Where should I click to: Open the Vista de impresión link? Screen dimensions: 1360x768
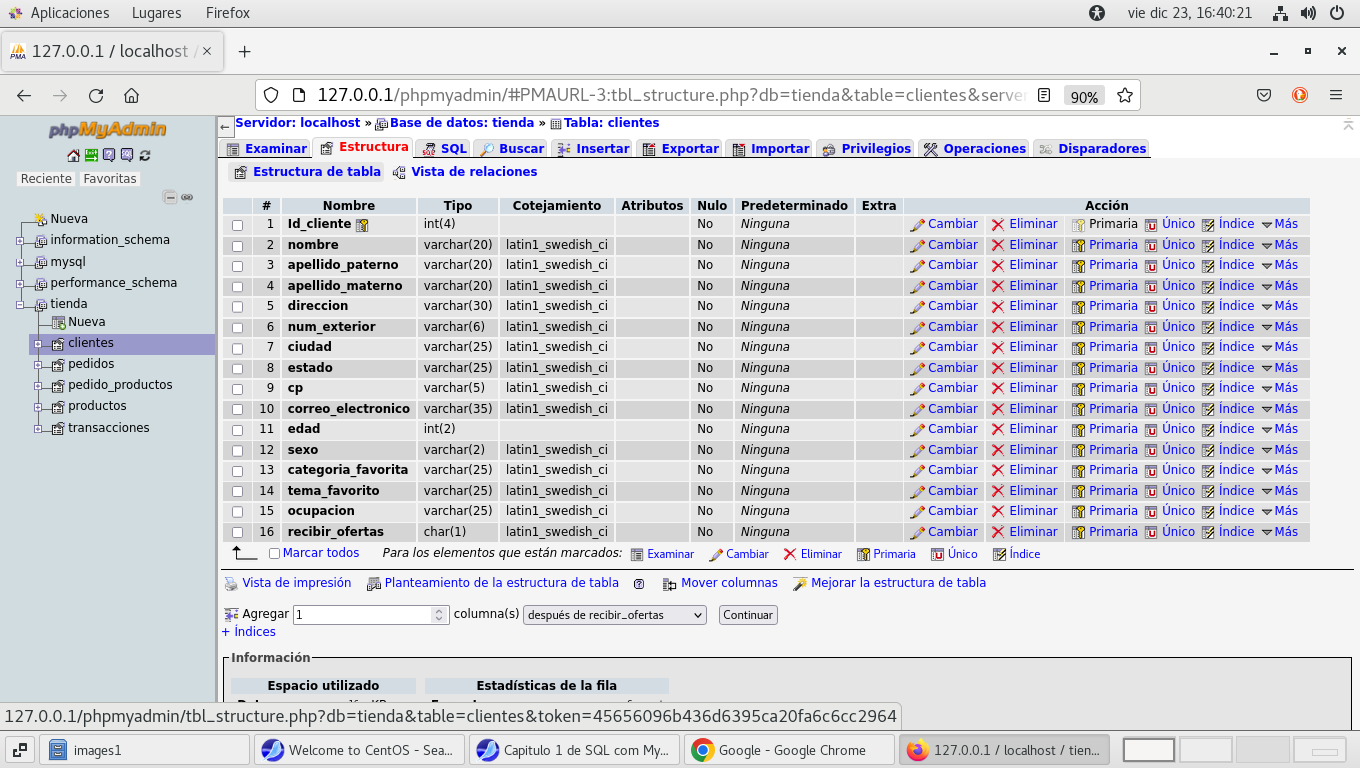pos(296,583)
